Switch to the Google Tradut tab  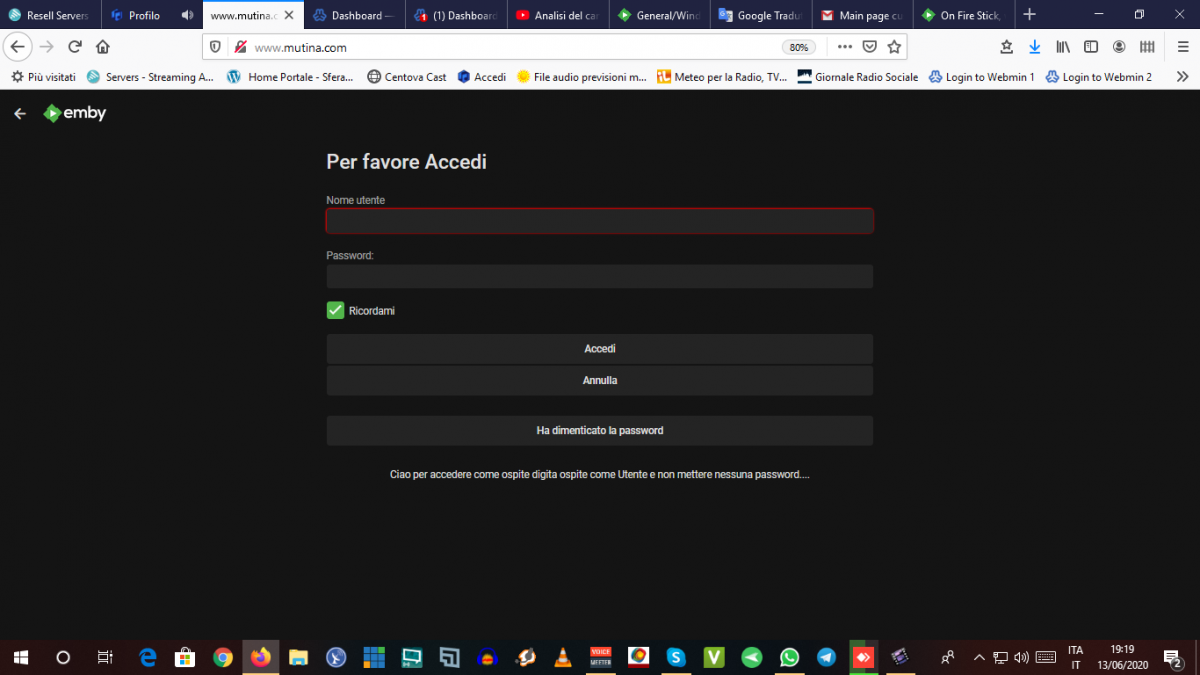tap(760, 15)
